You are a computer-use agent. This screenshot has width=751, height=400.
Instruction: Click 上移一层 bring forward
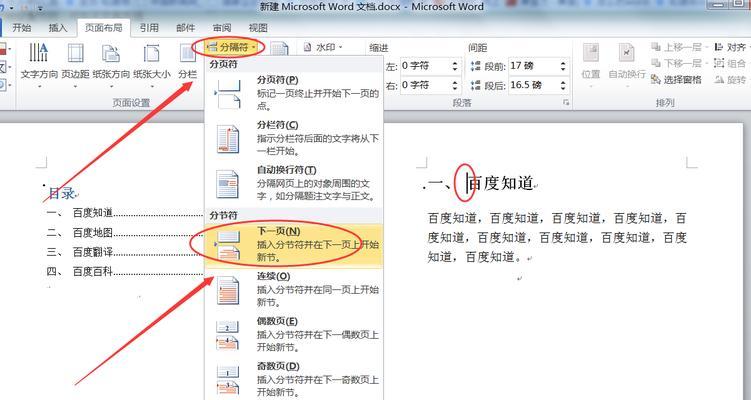point(679,47)
